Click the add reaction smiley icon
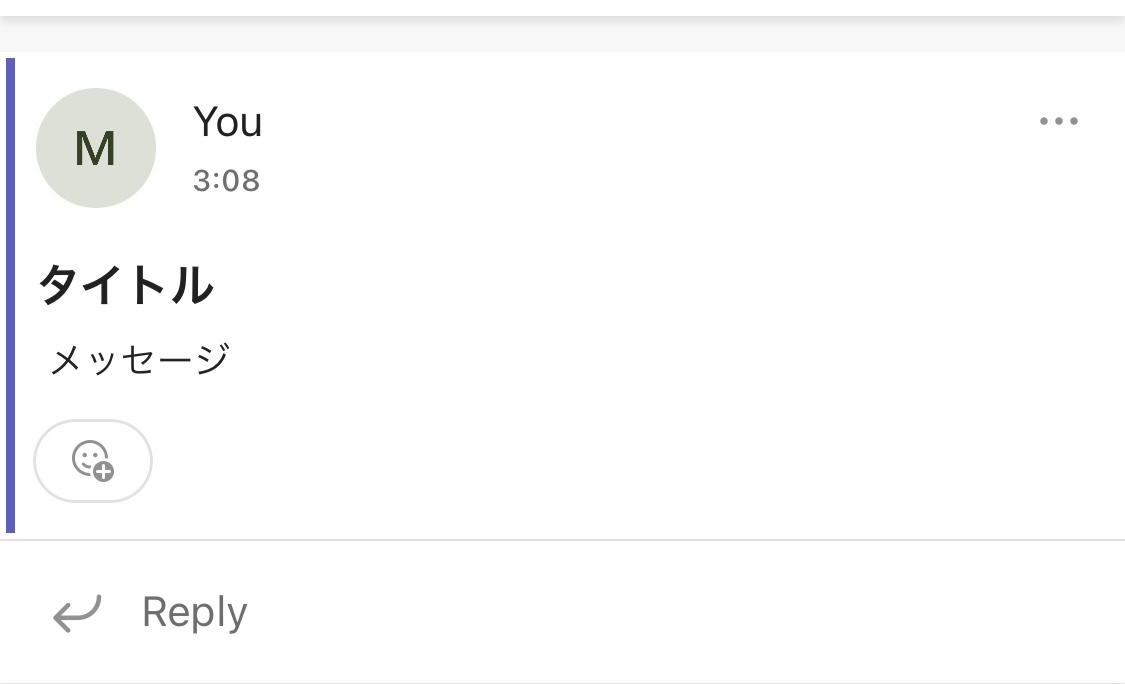Image resolution: width=1125 pixels, height=684 pixels. [93, 460]
